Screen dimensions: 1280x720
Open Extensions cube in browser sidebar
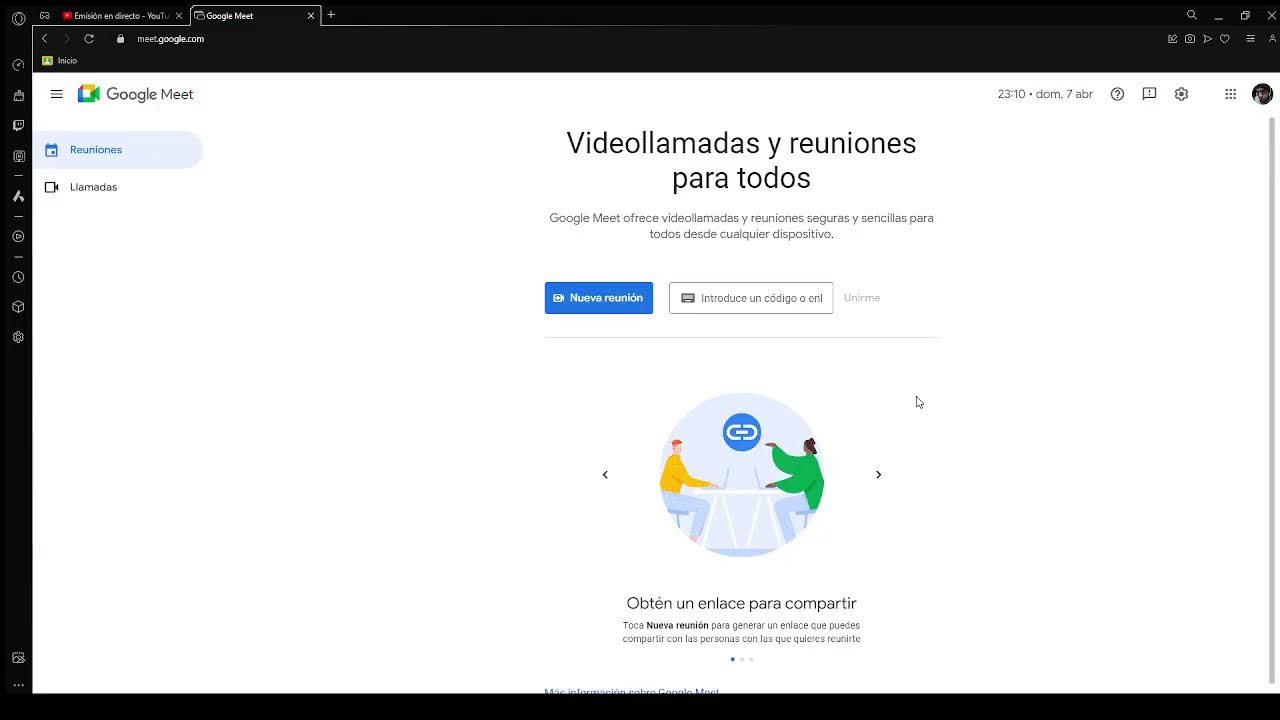click(18, 307)
